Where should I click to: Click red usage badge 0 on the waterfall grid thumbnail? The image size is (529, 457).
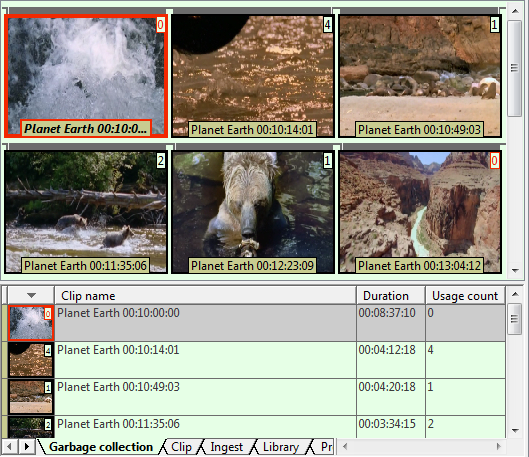click(161, 25)
